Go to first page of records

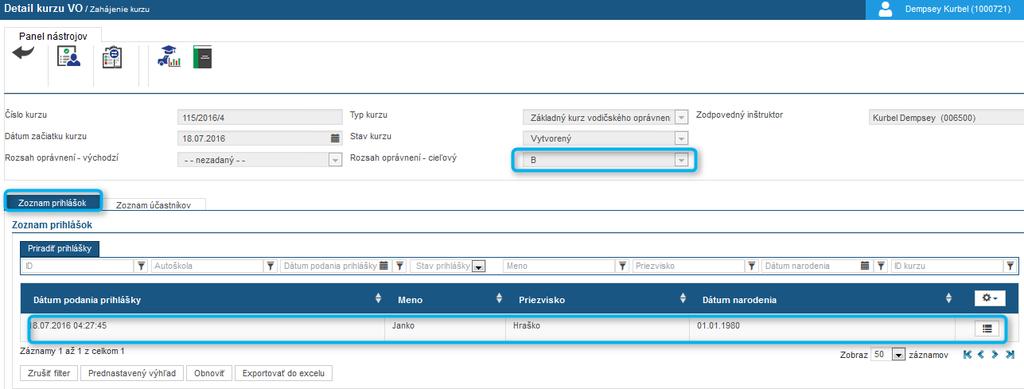coord(967,354)
